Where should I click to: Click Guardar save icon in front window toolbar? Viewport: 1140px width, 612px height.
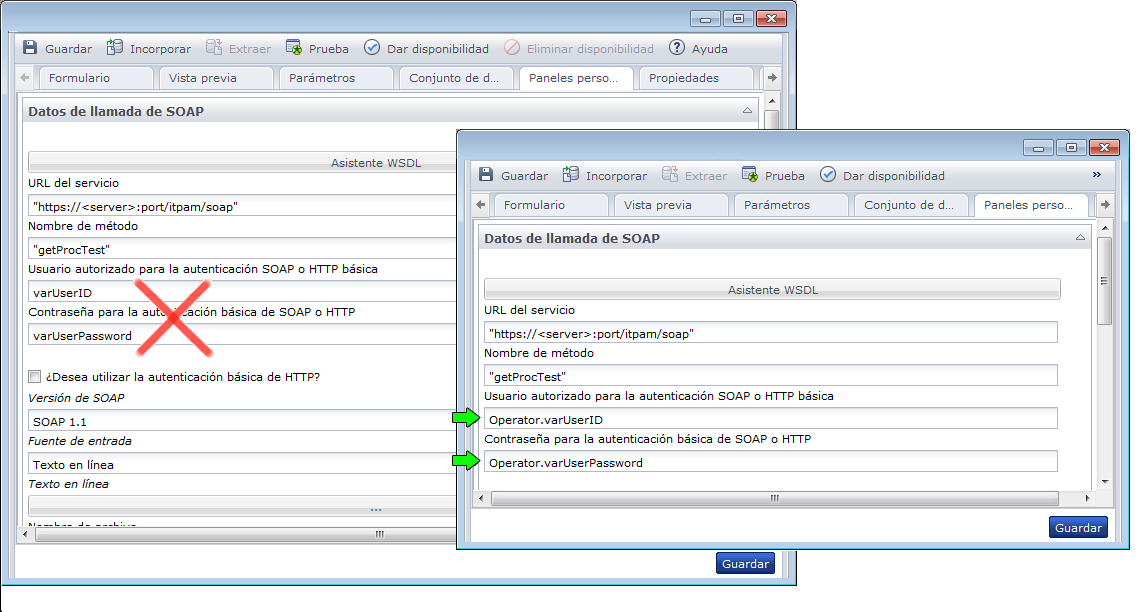(x=486, y=174)
